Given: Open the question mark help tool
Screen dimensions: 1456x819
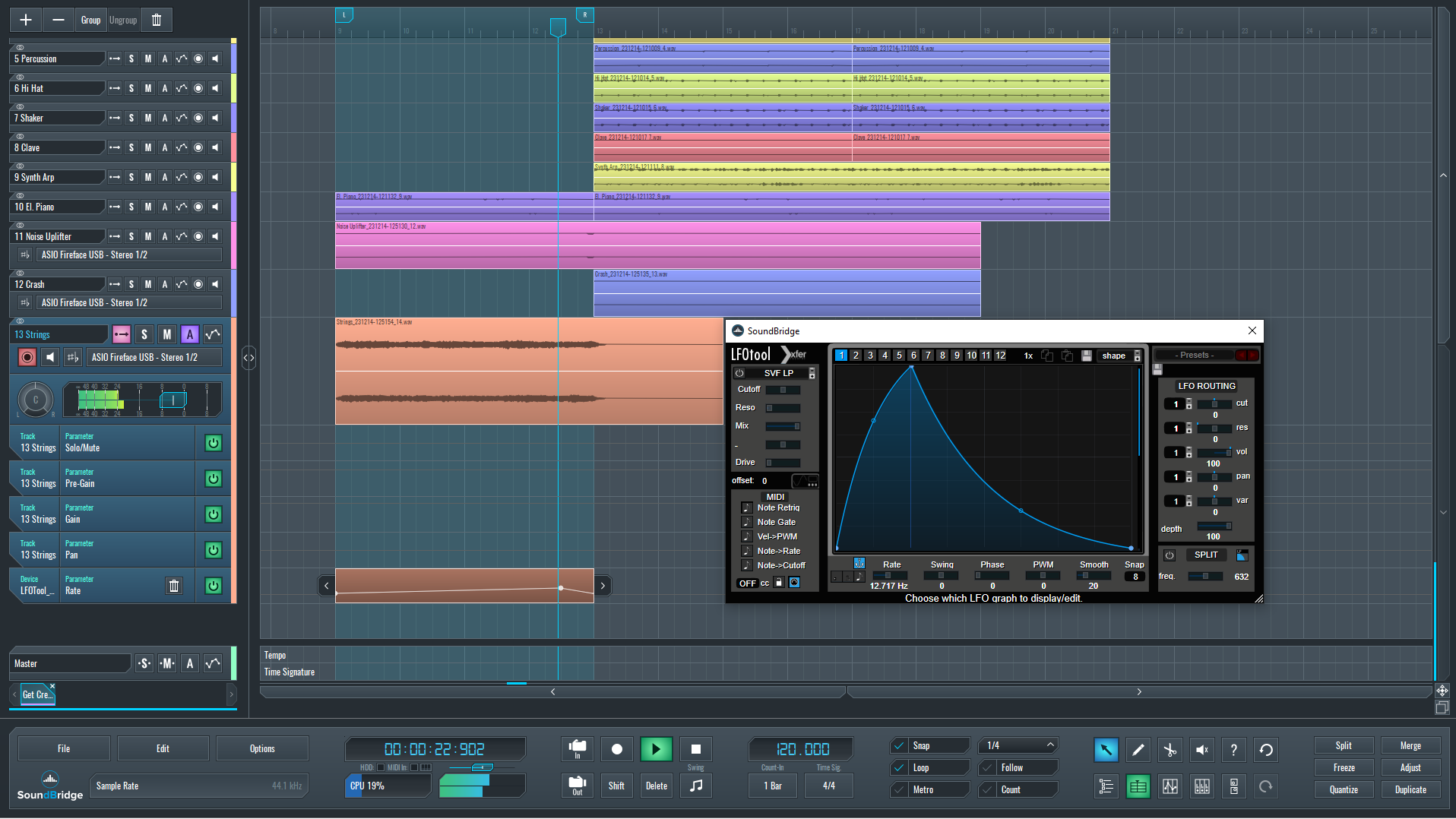Looking at the screenshot, I should pyautogui.click(x=1233, y=750).
